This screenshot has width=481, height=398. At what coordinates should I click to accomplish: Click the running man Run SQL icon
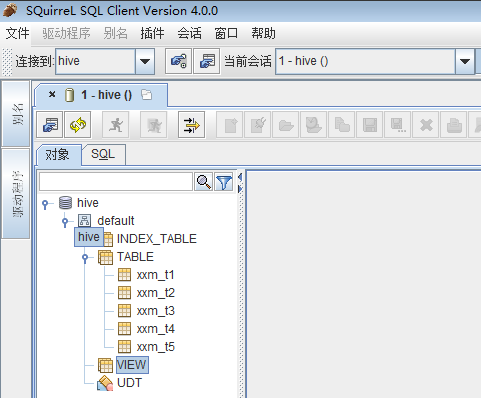tap(116, 125)
